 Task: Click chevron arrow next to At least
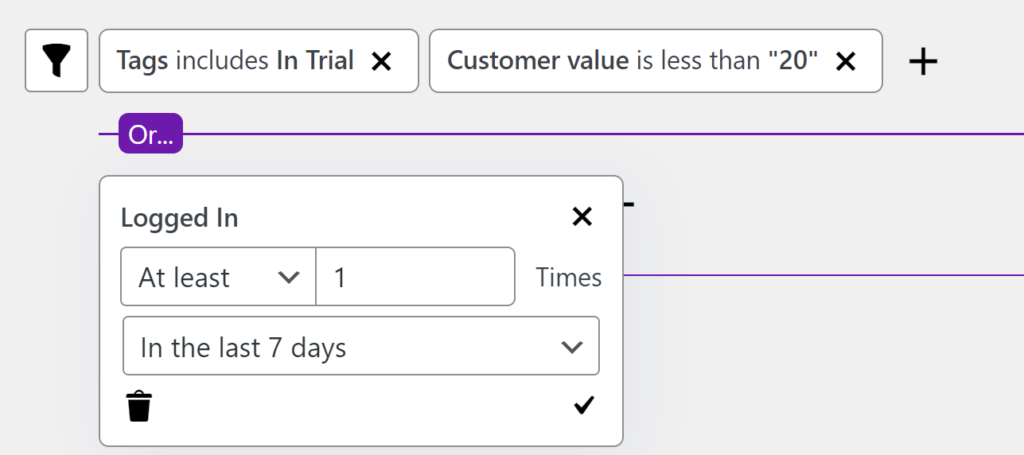click(289, 277)
